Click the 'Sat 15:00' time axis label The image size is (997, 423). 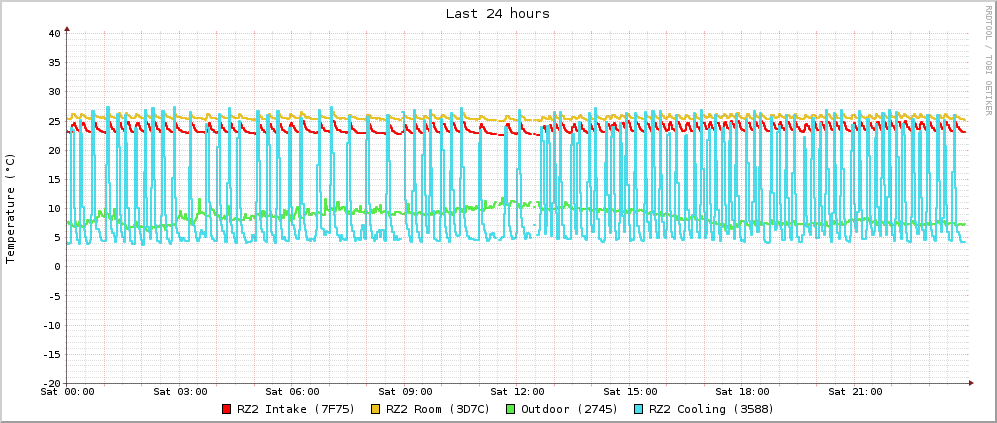(631, 391)
